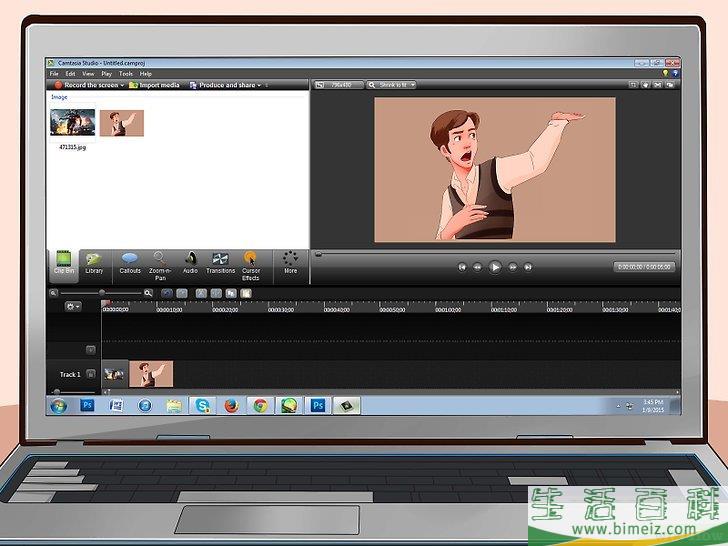Click the timeline playhead at 0:00:00
The width and height of the screenshot is (728, 546).
pyautogui.click(x=105, y=304)
